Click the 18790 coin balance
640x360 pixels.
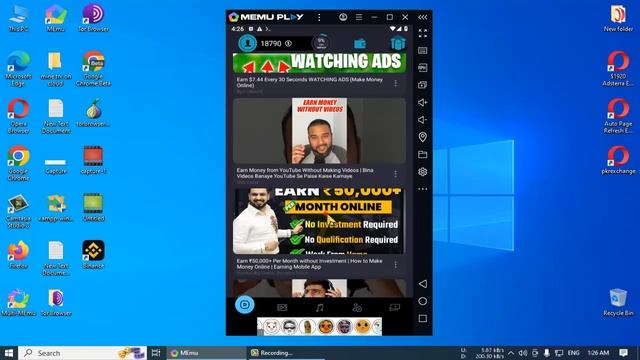pos(276,43)
